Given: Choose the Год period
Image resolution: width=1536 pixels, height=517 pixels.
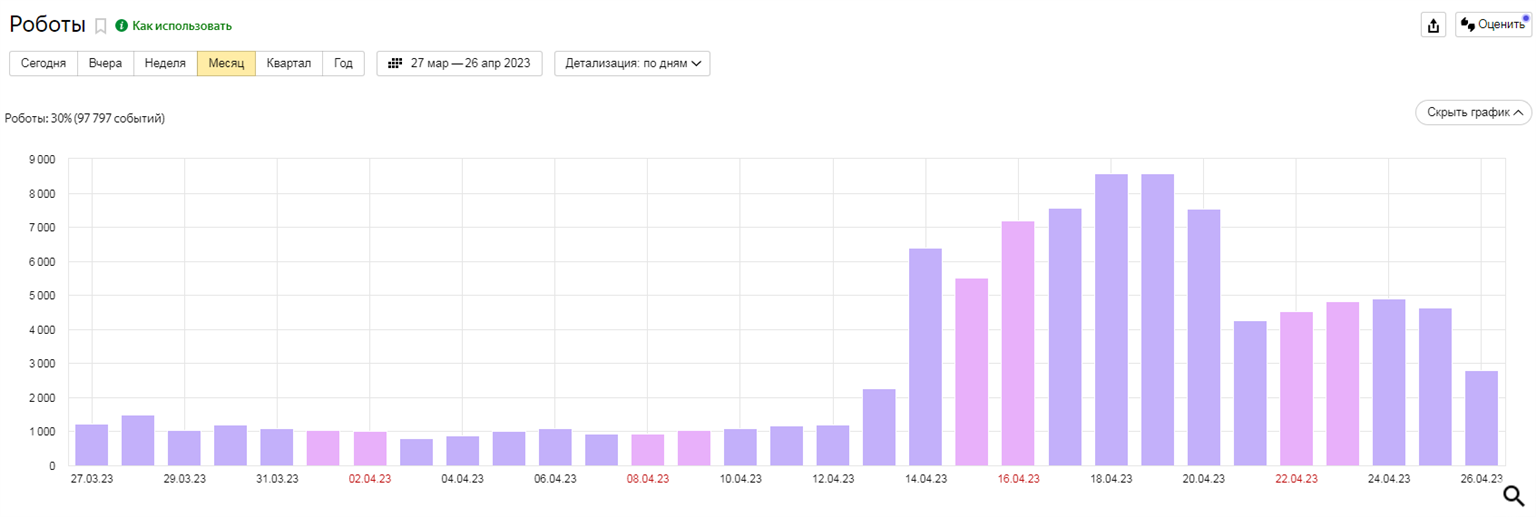Looking at the screenshot, I should click(343, 63).
